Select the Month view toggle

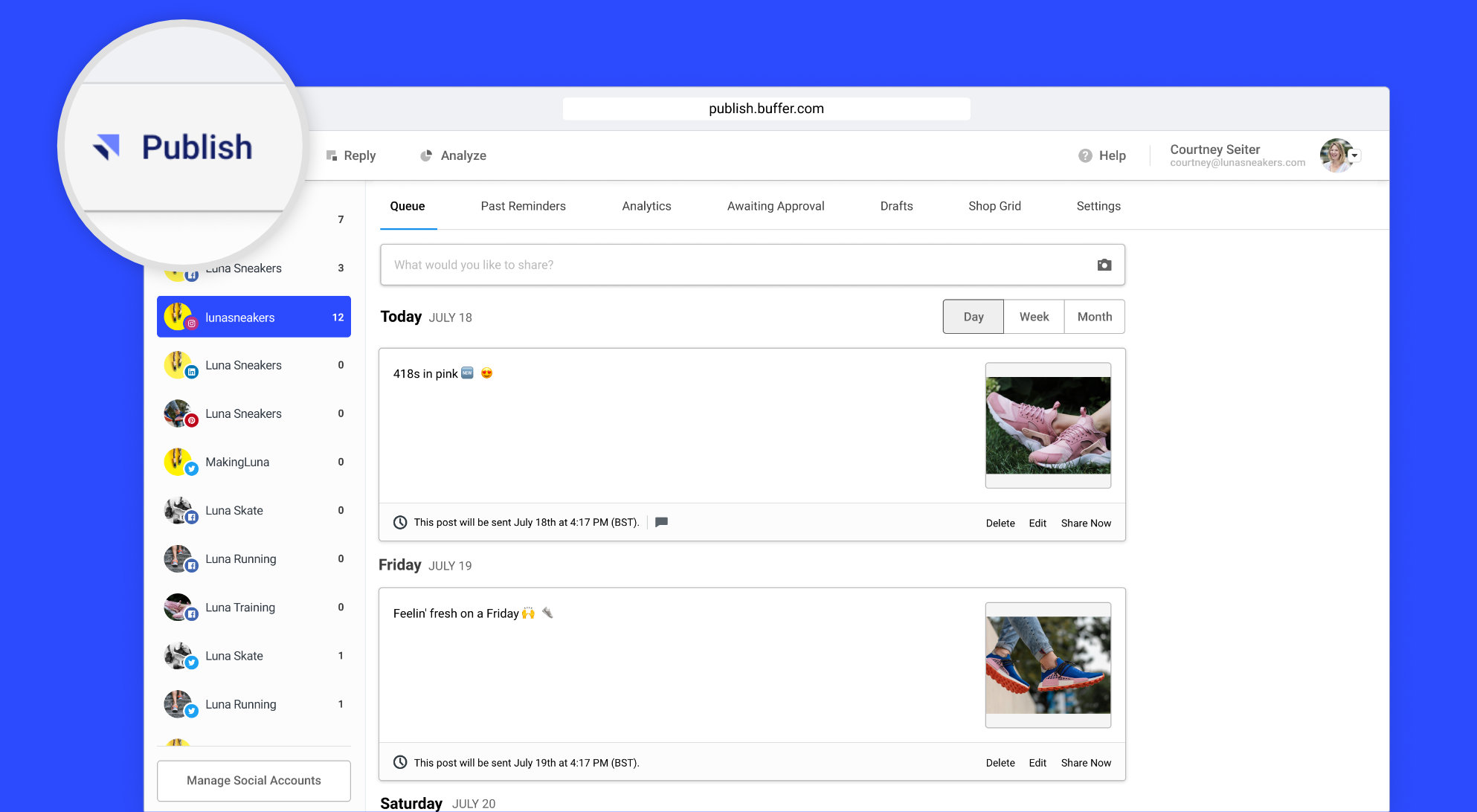coord(1094,316)
